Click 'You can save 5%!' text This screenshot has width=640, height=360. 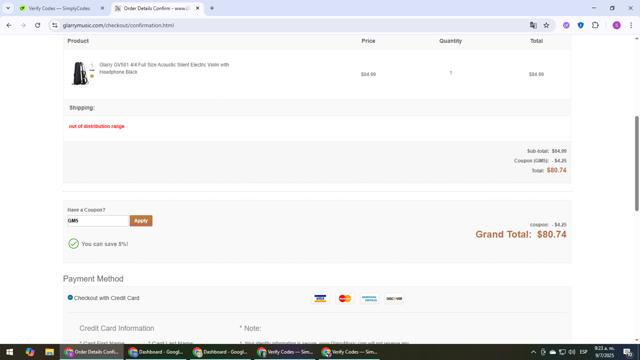pos(104,244)
